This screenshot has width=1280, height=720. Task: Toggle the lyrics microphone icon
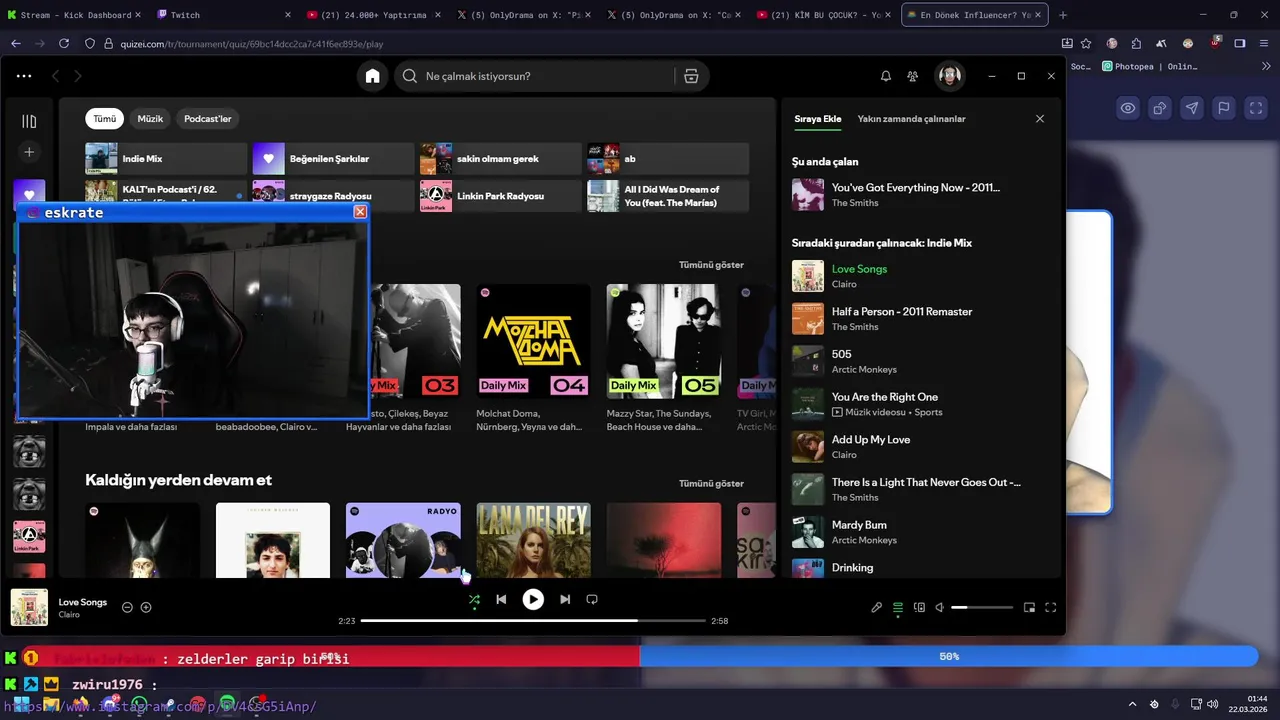click(x=877, y=607)
